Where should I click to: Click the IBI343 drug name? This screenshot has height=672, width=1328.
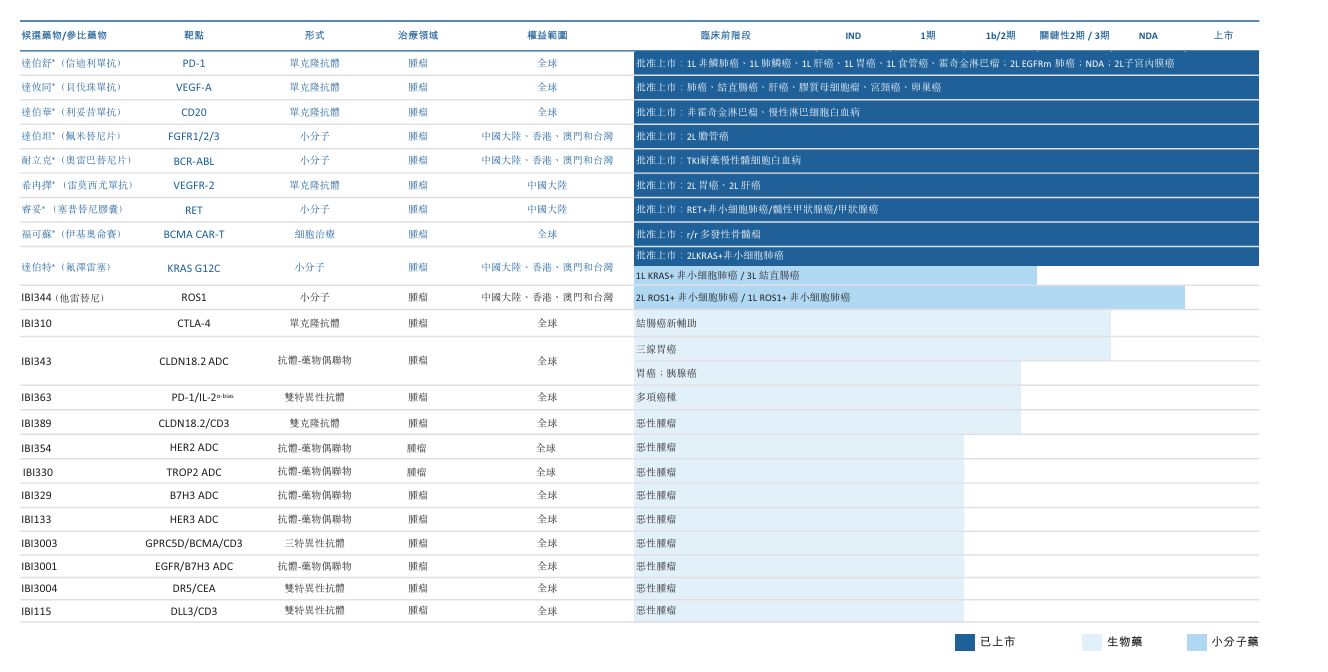36,361
